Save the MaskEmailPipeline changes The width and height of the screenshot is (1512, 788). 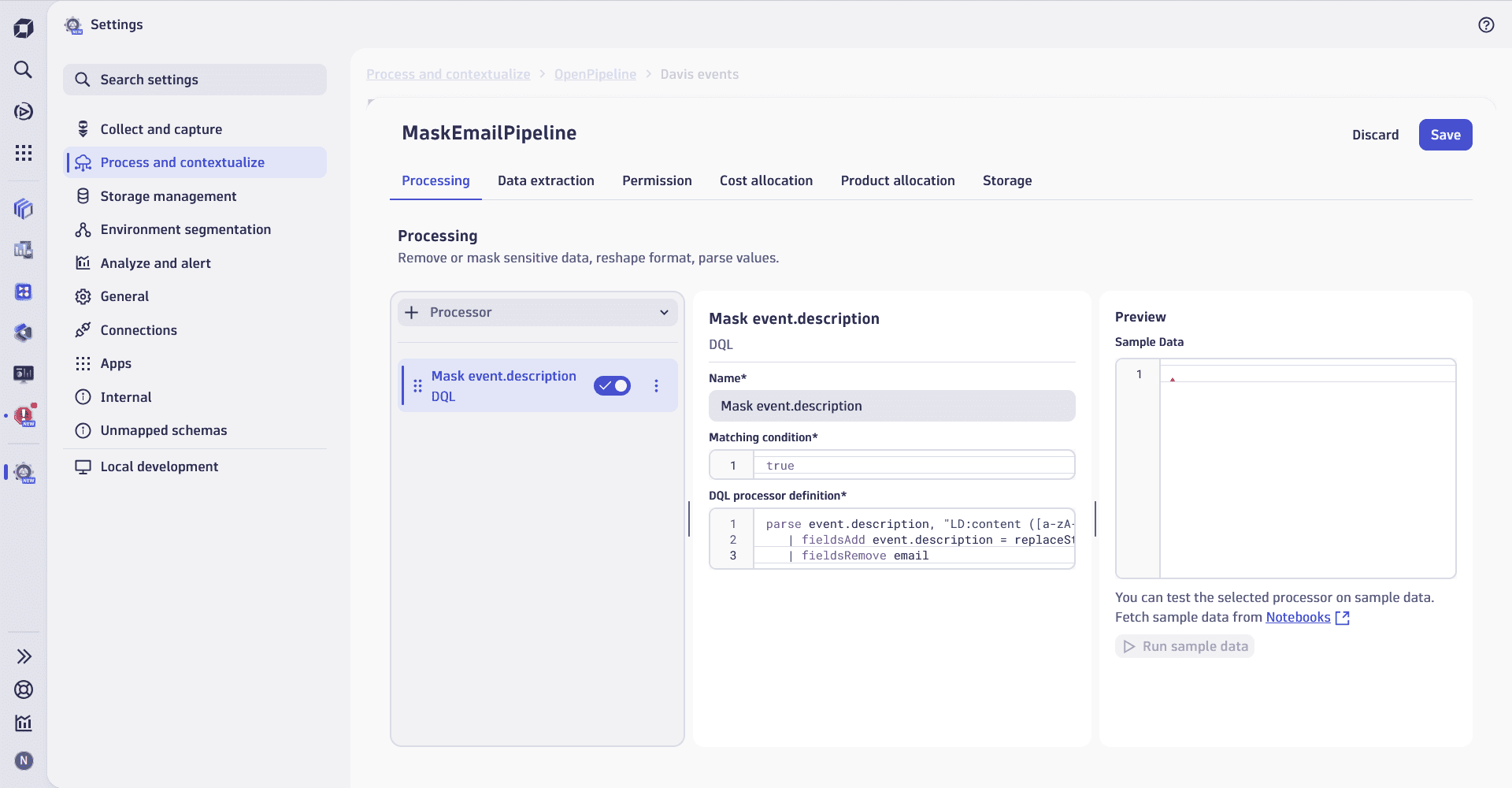point(1445,135)
